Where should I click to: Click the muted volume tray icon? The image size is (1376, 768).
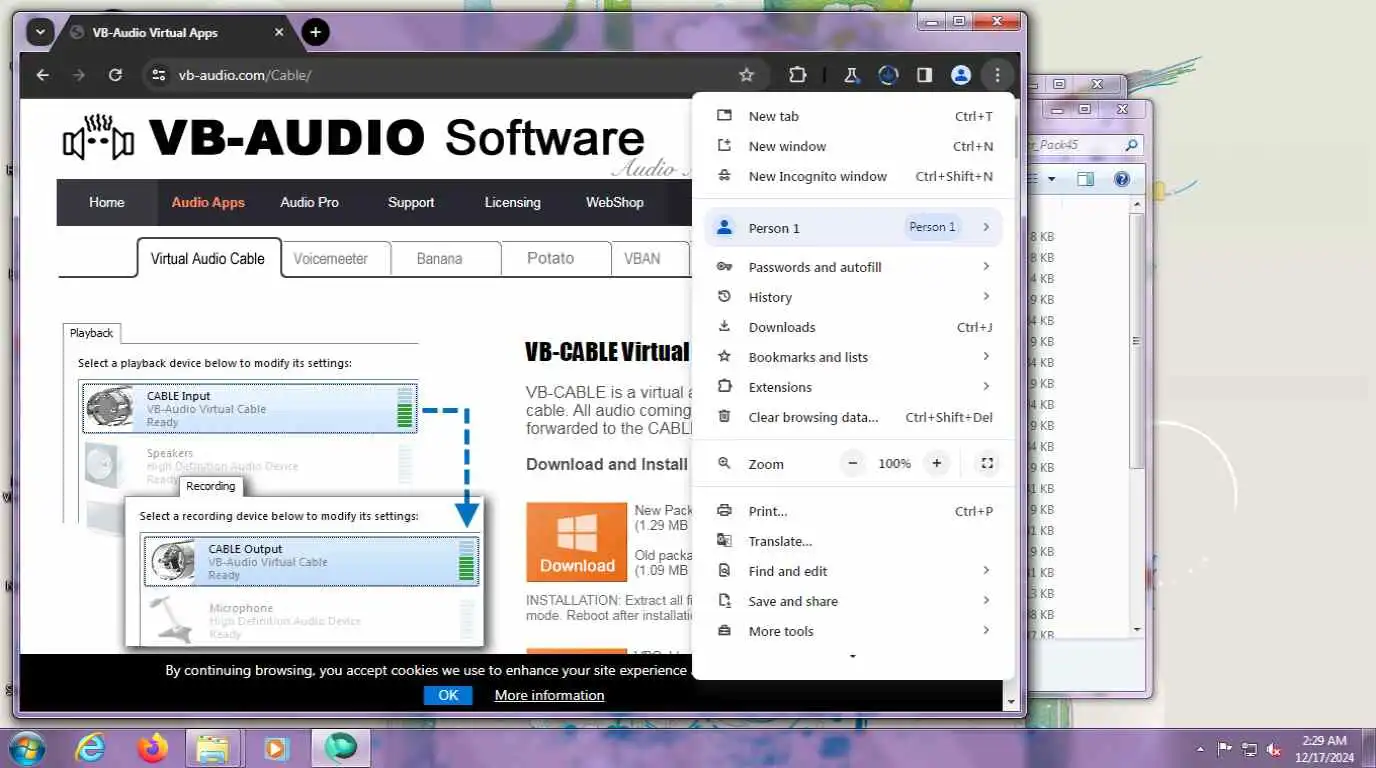pyautogui.click(x=1274, y=749)
